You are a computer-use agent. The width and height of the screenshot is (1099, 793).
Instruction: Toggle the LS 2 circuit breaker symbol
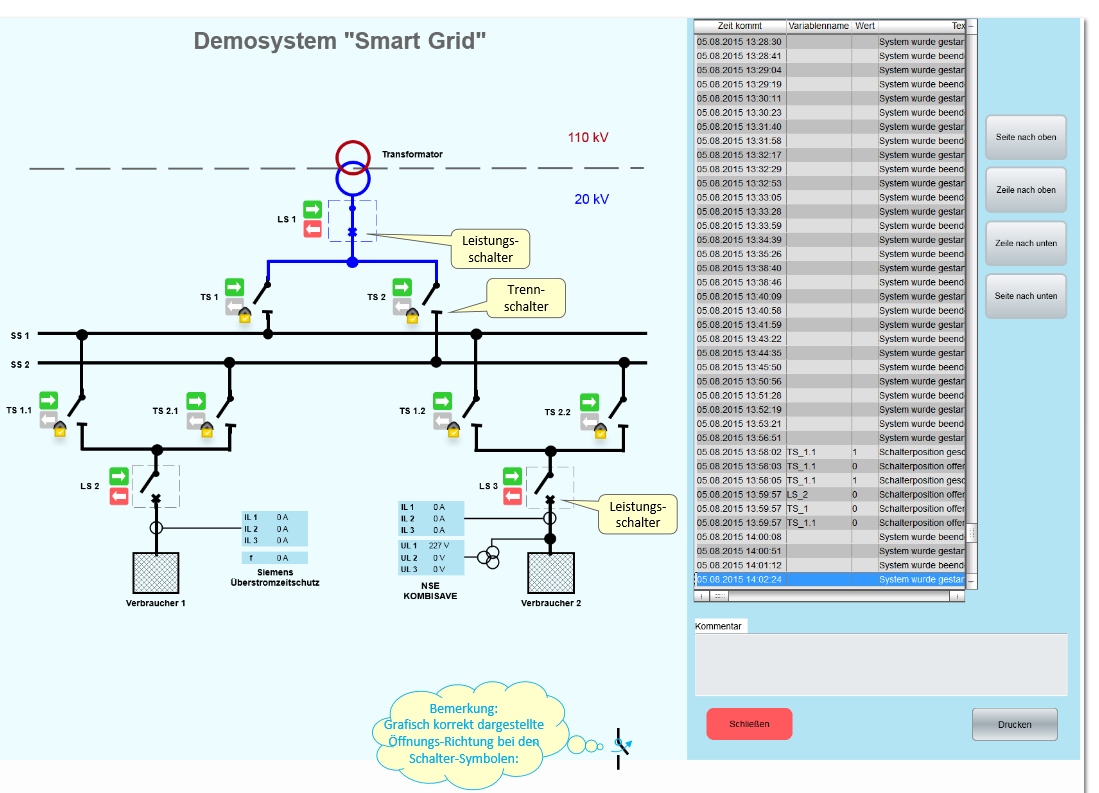(x=156, y=487)
